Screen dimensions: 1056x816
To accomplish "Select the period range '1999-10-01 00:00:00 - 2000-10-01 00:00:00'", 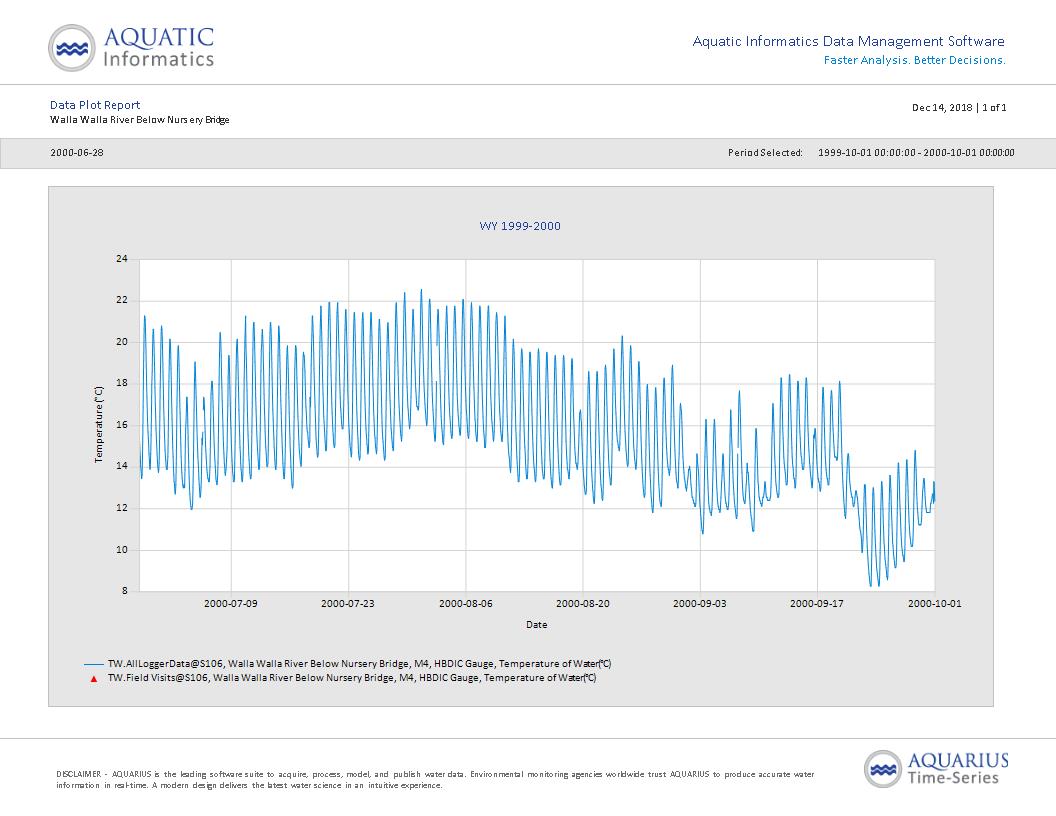I will 916,153.
